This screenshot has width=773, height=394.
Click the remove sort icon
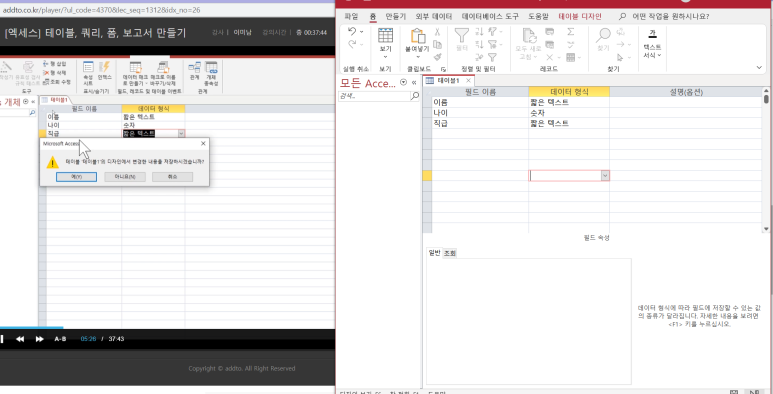click(479, 57)
